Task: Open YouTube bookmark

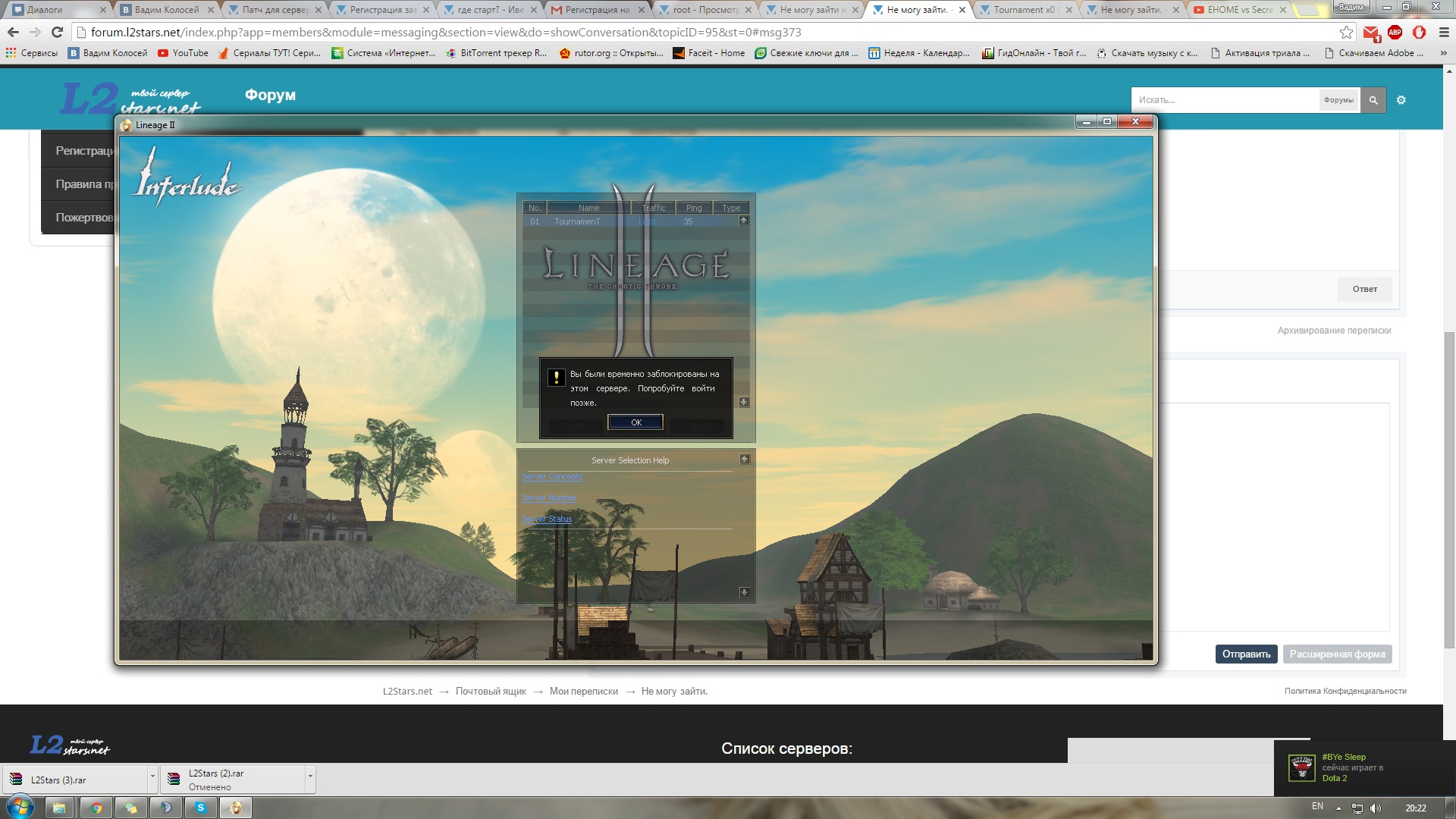Action: [183, 53]
